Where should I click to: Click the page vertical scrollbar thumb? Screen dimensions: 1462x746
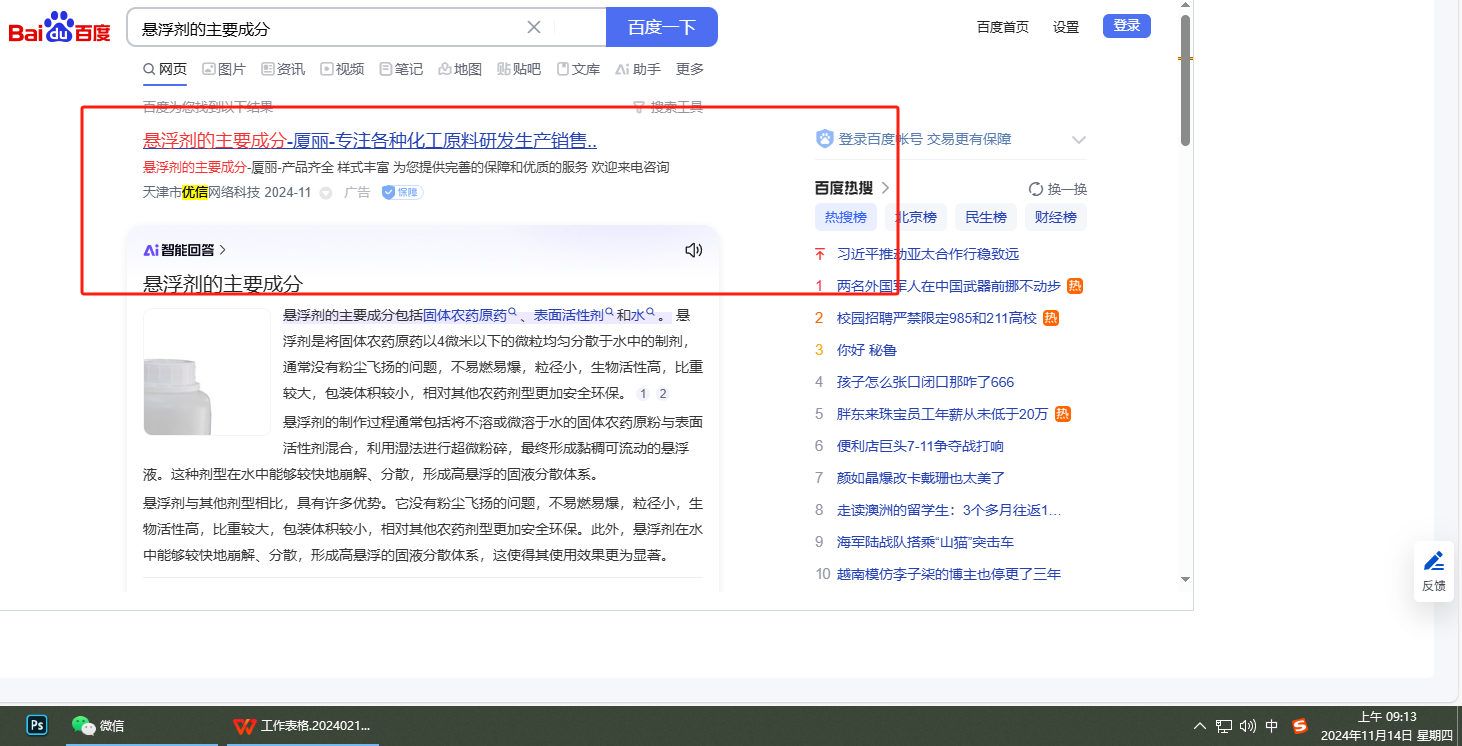pos(1185,80)
